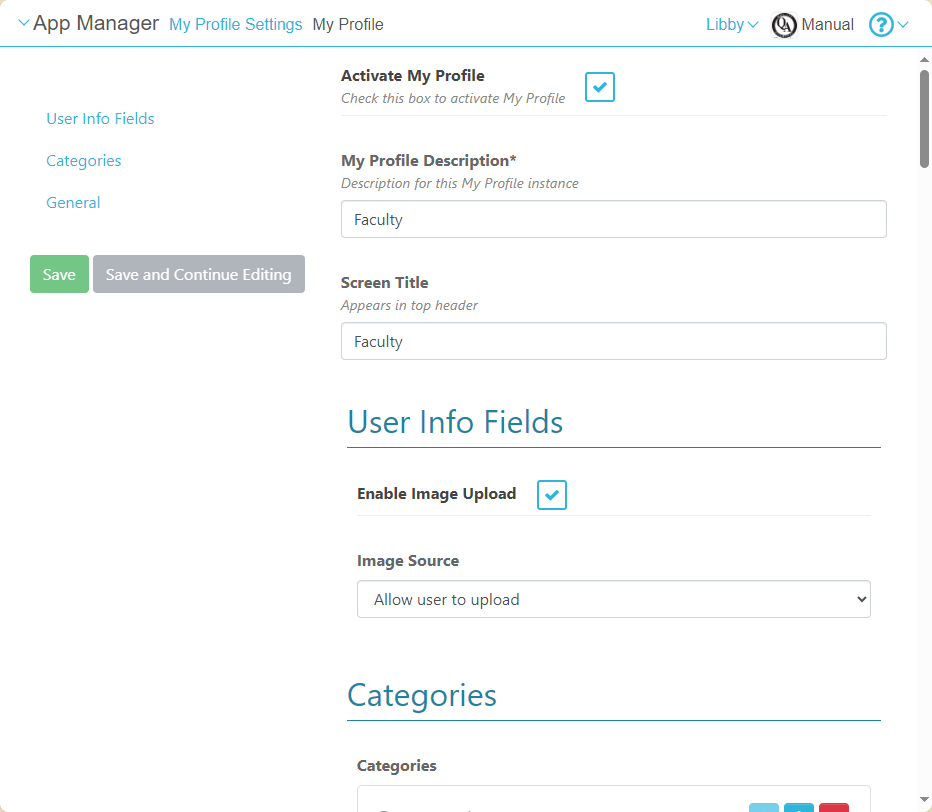Open the chevron next to help icon
The width and height of the screenshot is (932, 812).
point(904,25)
